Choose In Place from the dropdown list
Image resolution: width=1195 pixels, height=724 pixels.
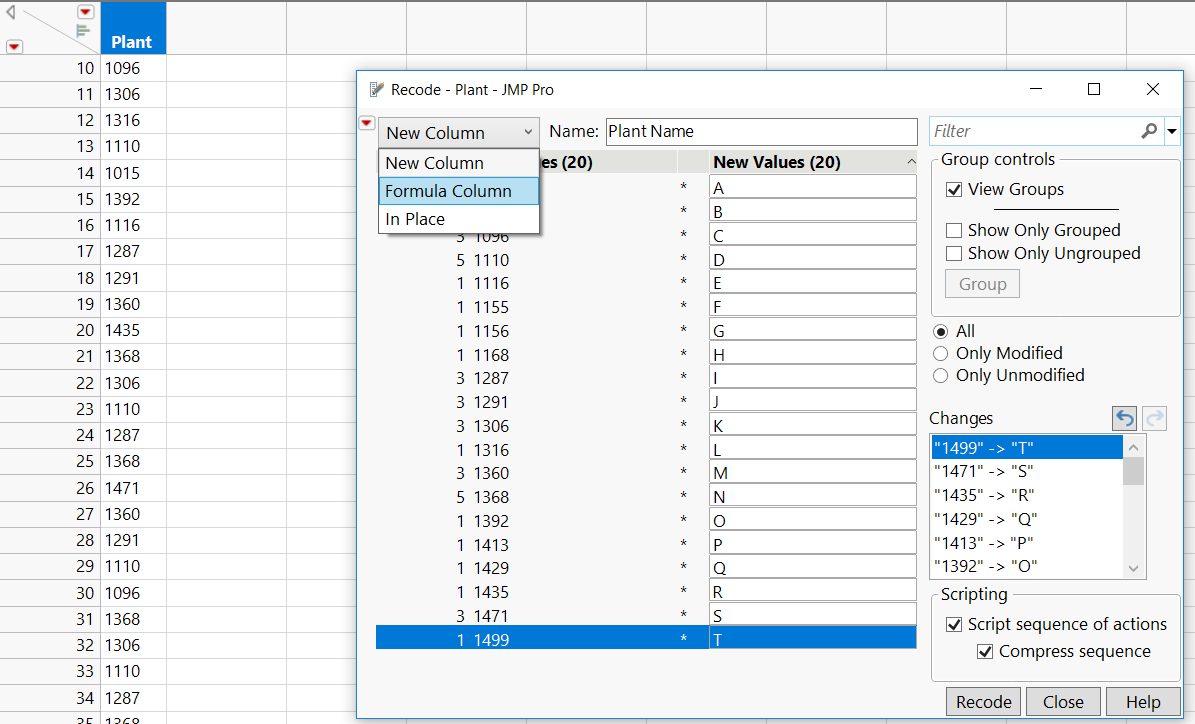pyautogui.click(x=415, y=219)
